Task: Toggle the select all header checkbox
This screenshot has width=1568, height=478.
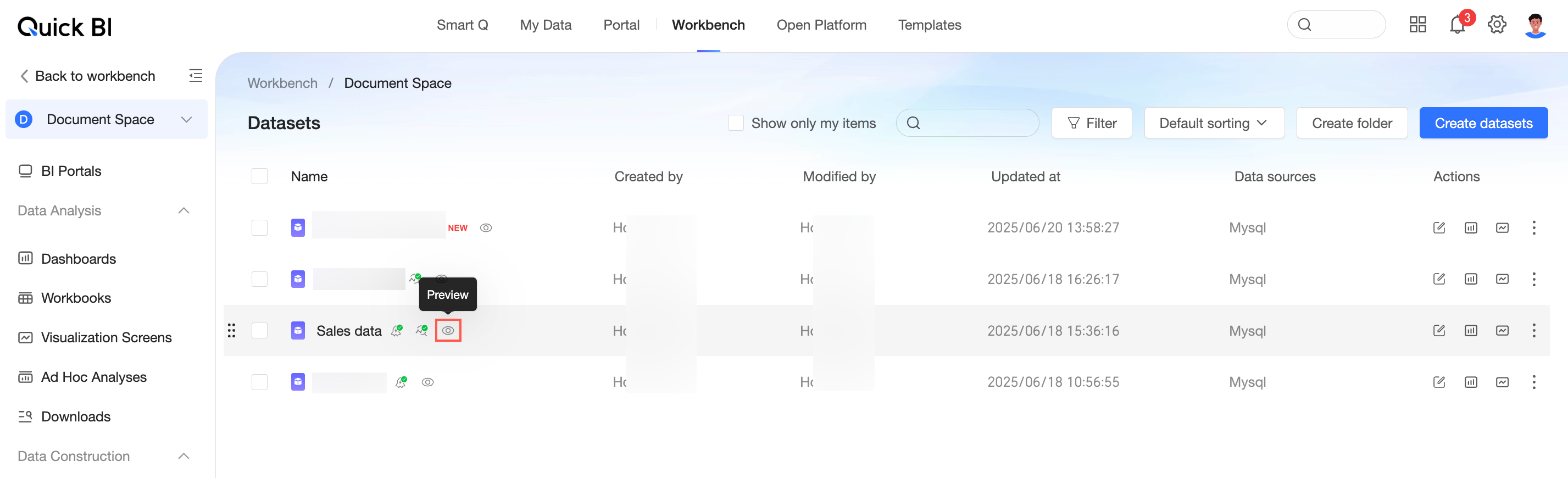Action: 260,176
